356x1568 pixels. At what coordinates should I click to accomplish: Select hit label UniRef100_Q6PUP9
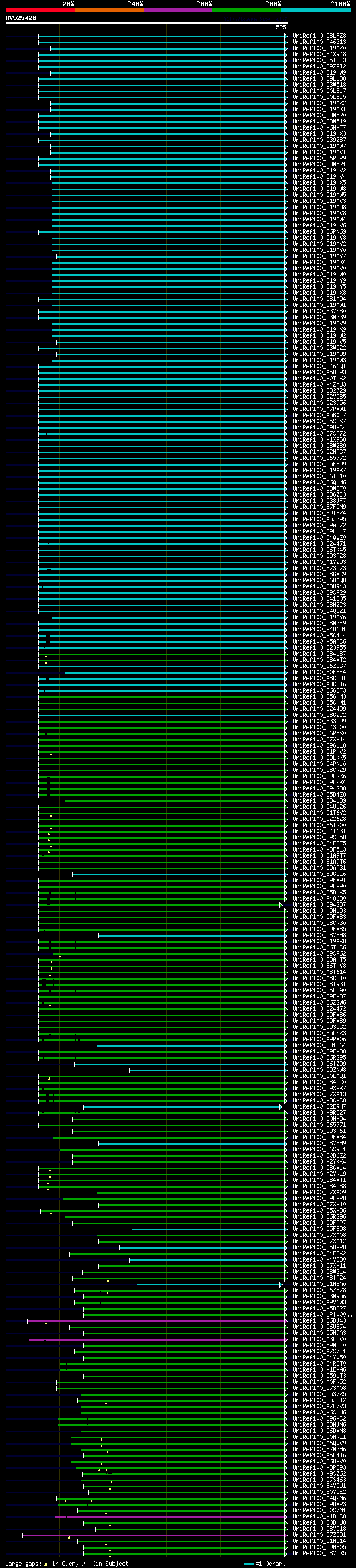click(319, 159)
